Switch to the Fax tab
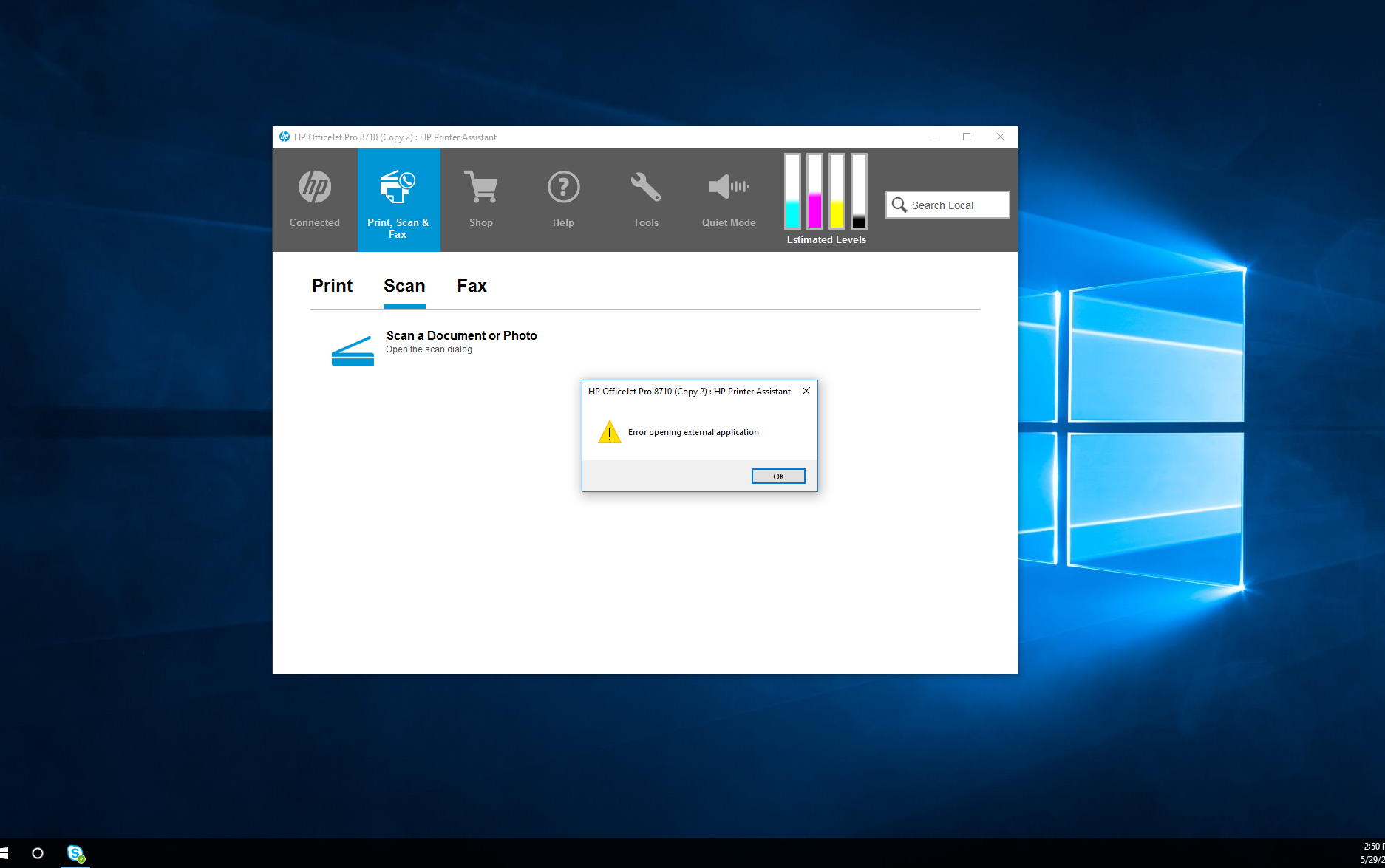1385x868 pixels. pyautogui.click(x=472, y=286)
